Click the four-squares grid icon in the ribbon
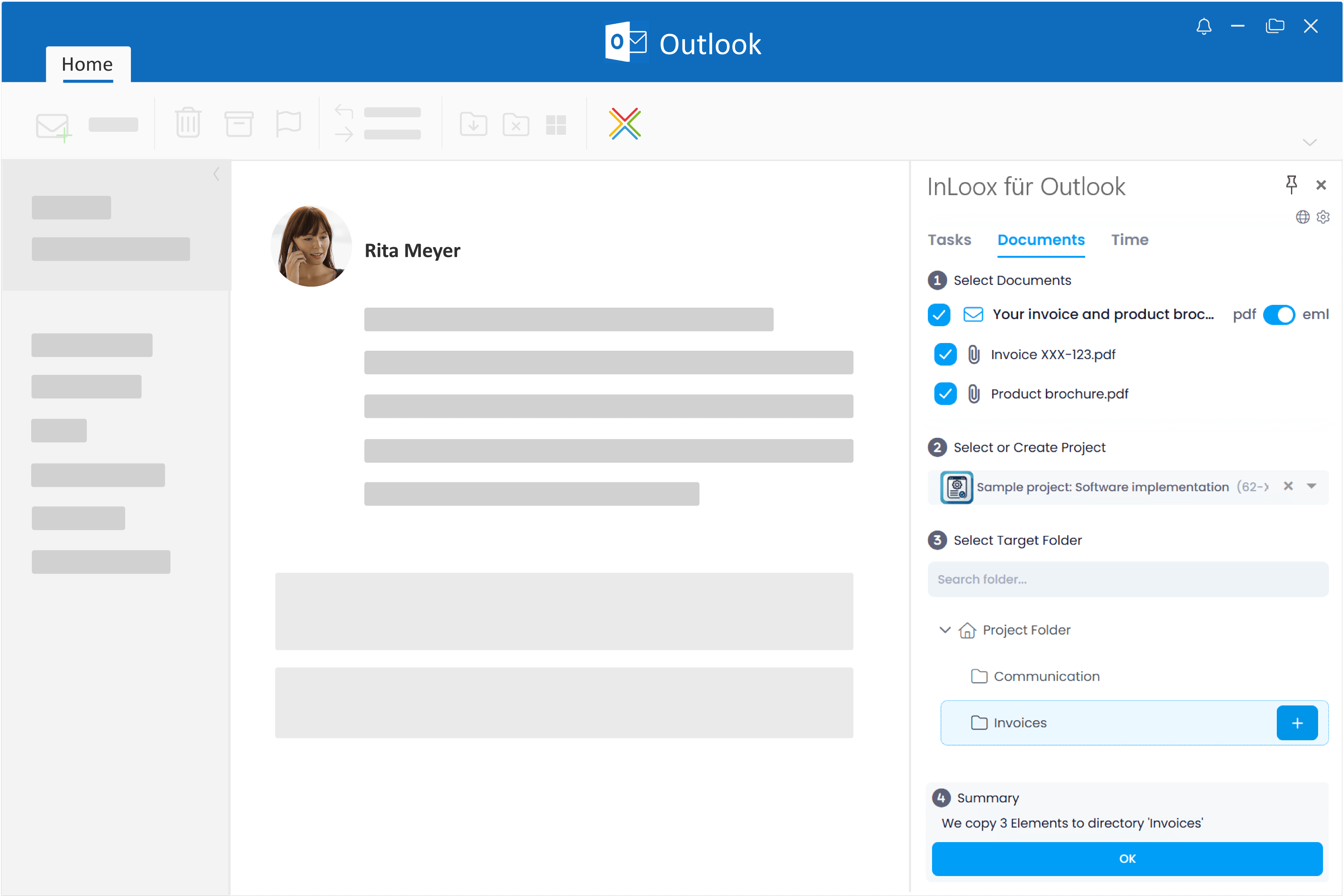Viewport: 1344px width, 896px height. [556, 125]
